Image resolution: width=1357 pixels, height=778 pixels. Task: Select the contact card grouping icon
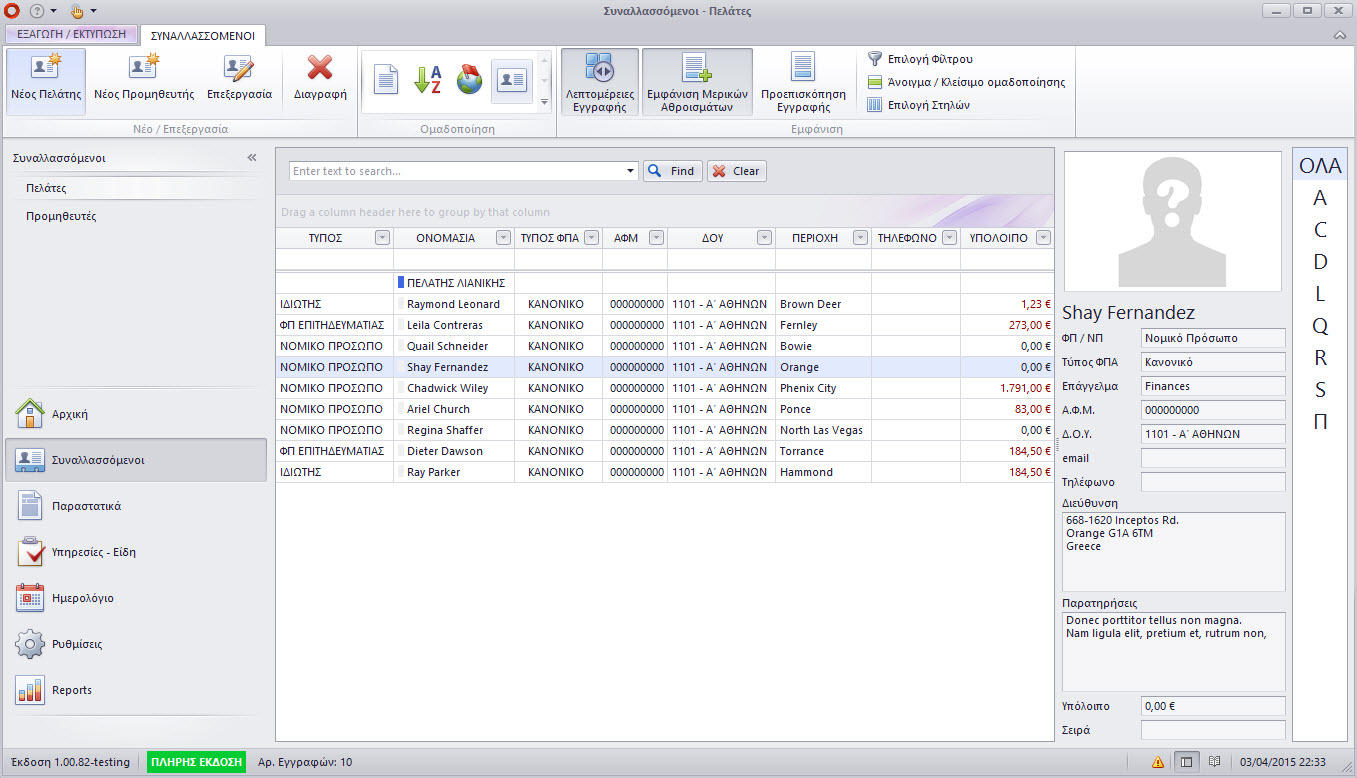[x=512, y=80]
